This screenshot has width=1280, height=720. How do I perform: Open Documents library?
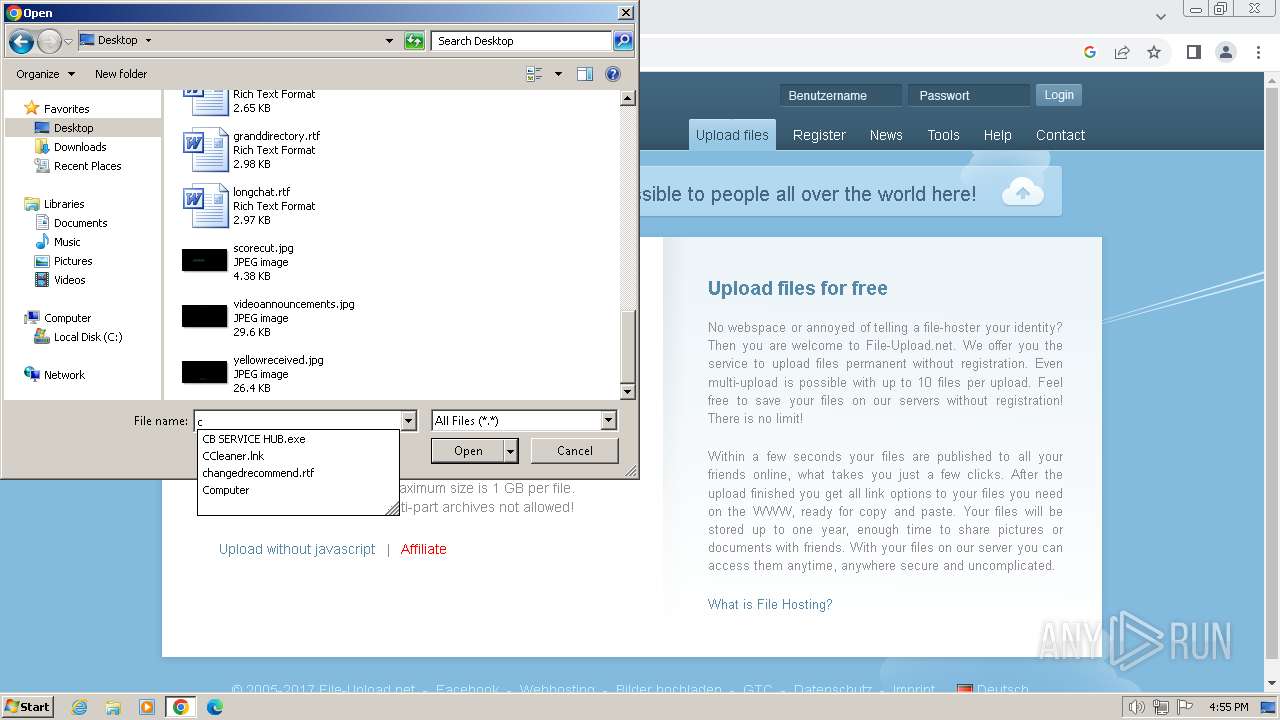point(80,223)
